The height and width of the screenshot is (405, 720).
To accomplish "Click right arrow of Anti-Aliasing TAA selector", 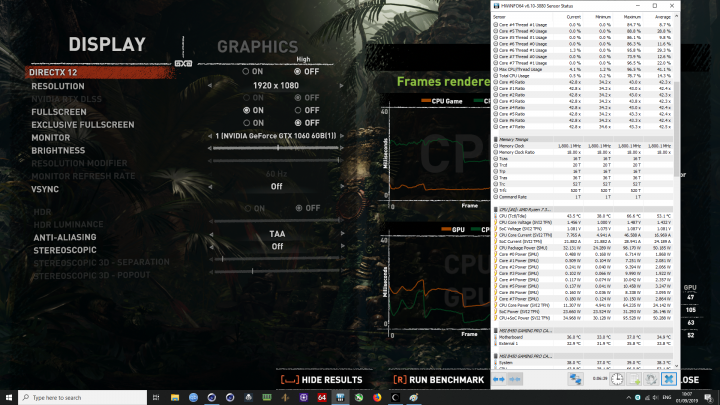I will coord(343,234).
